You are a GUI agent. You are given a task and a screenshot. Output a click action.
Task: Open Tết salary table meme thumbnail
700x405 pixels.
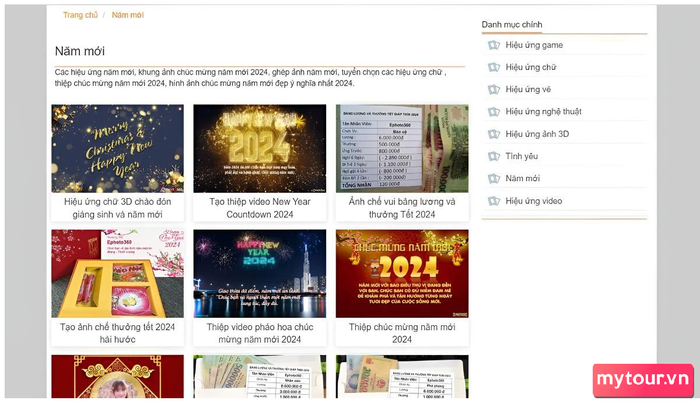(x=402, y=149)
